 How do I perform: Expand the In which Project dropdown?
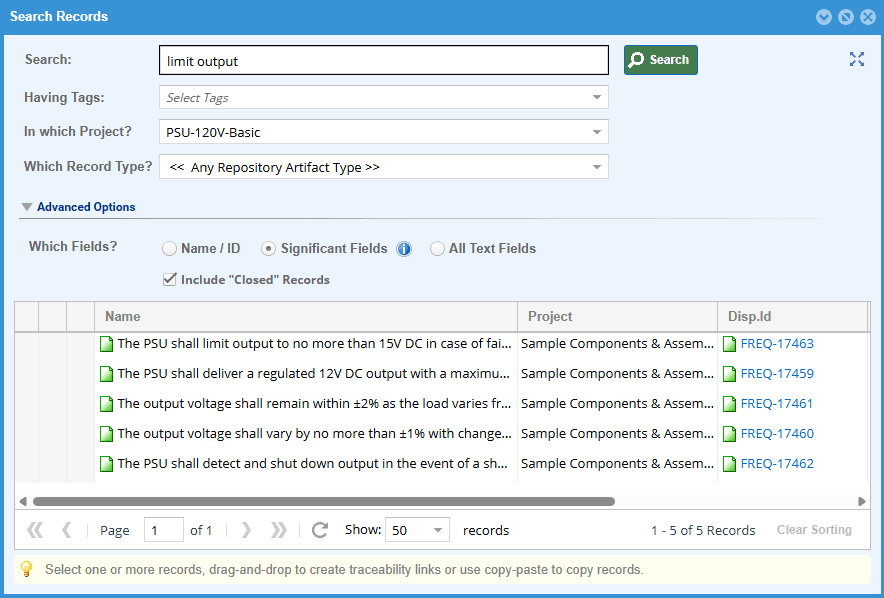[x=597, y=132]
